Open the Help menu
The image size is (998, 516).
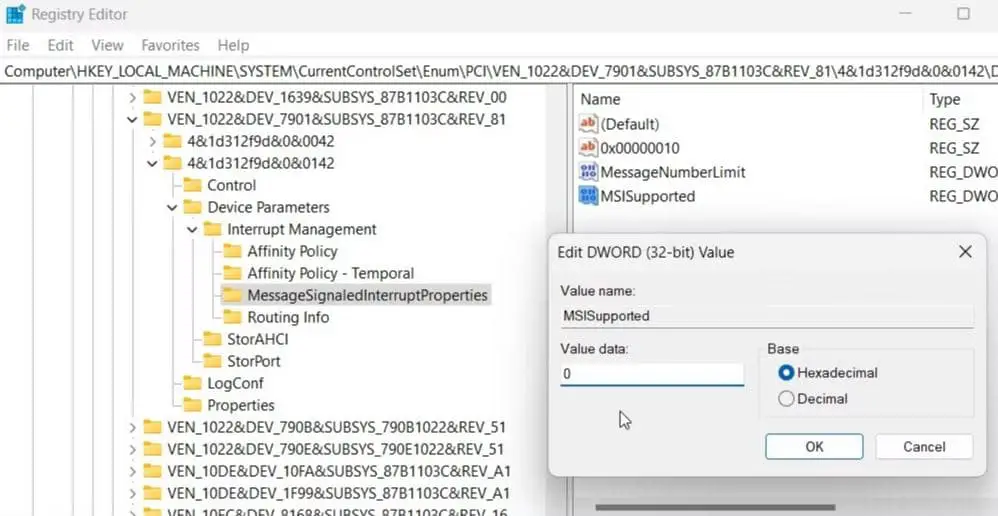(x=233, y=45)
